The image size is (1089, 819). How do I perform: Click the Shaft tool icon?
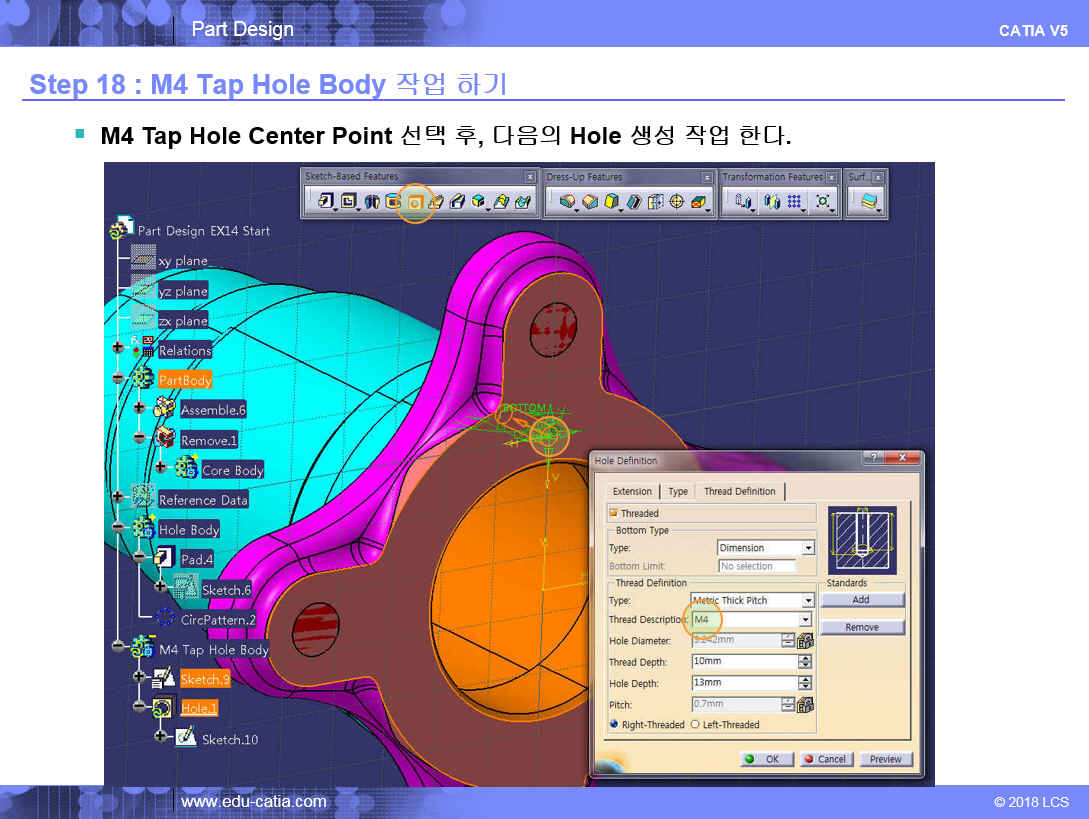[x=370, y=202]
